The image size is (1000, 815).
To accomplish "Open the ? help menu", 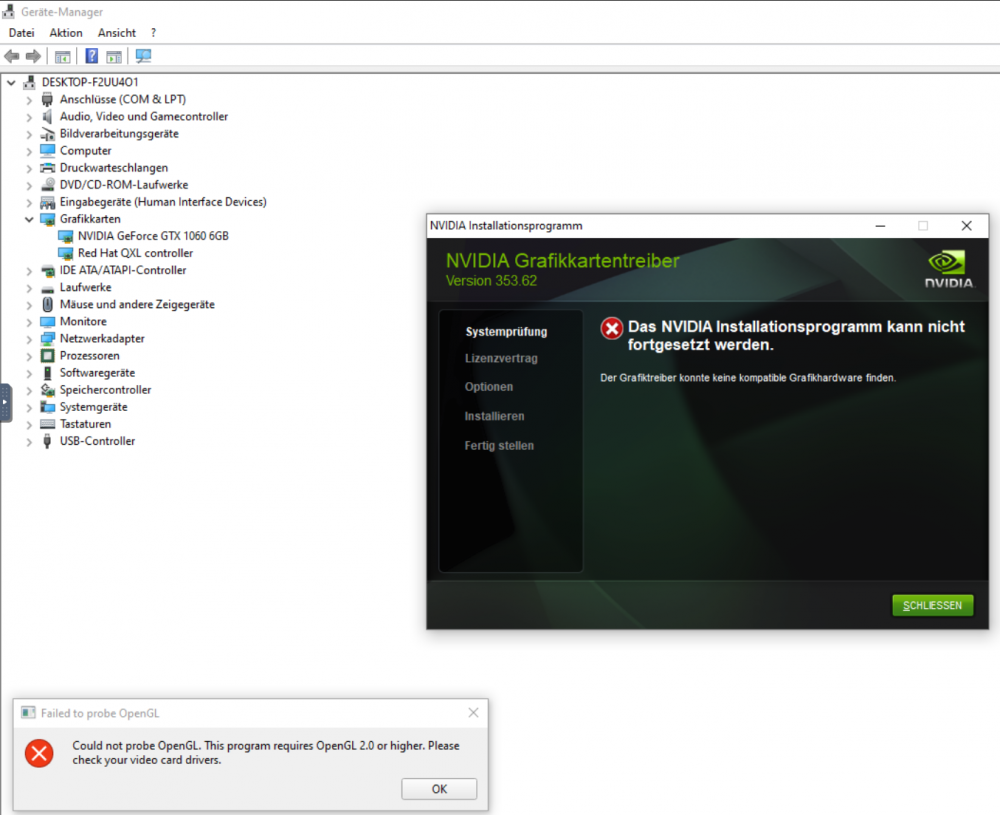I will point(153,33).
